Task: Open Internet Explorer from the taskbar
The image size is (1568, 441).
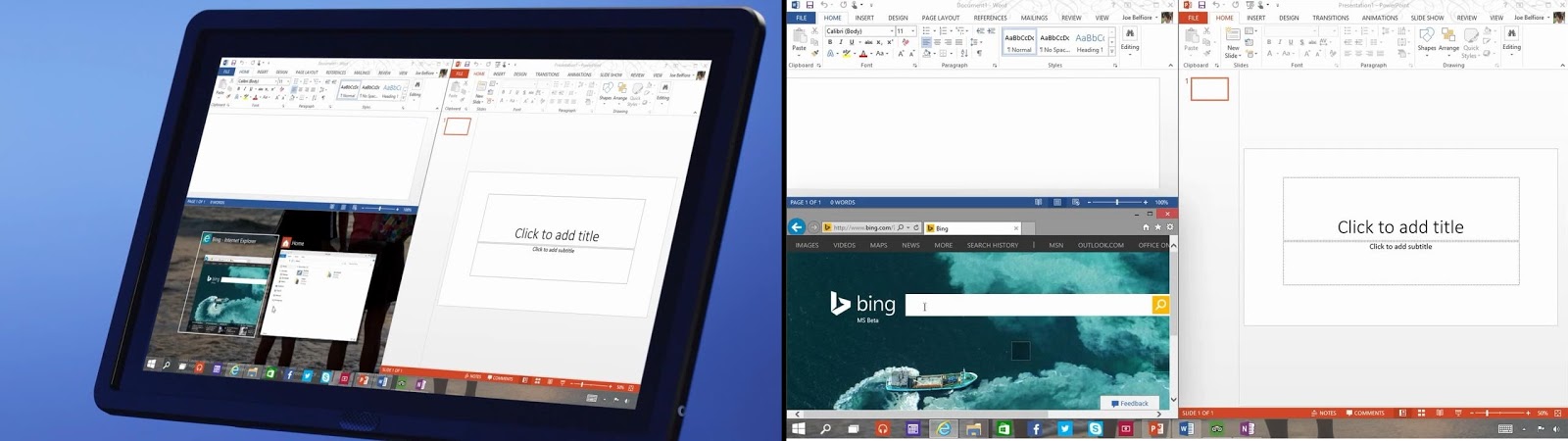Action: (x=943, y=429)
